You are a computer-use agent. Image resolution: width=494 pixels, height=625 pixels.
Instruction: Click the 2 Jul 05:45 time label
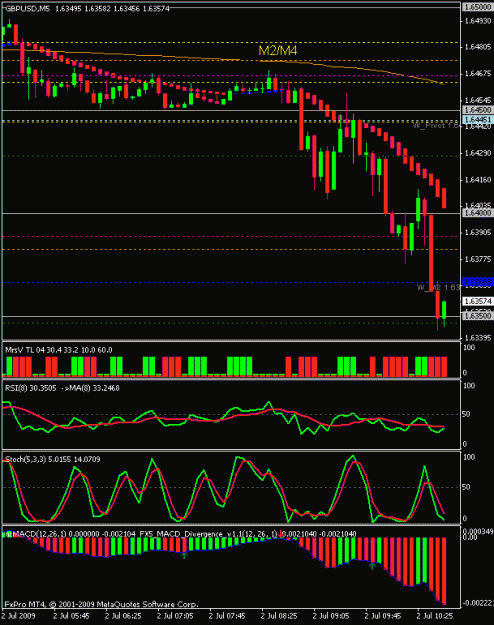(x=71, y=616)
